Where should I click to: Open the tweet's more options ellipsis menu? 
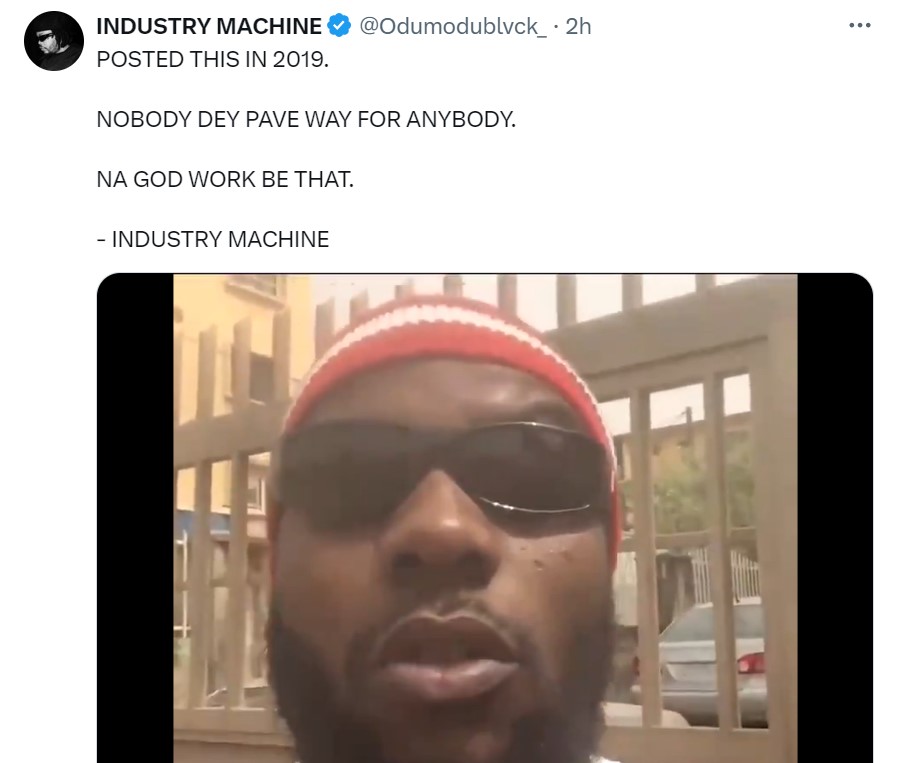pyautogui.click(x=860, y=26)
